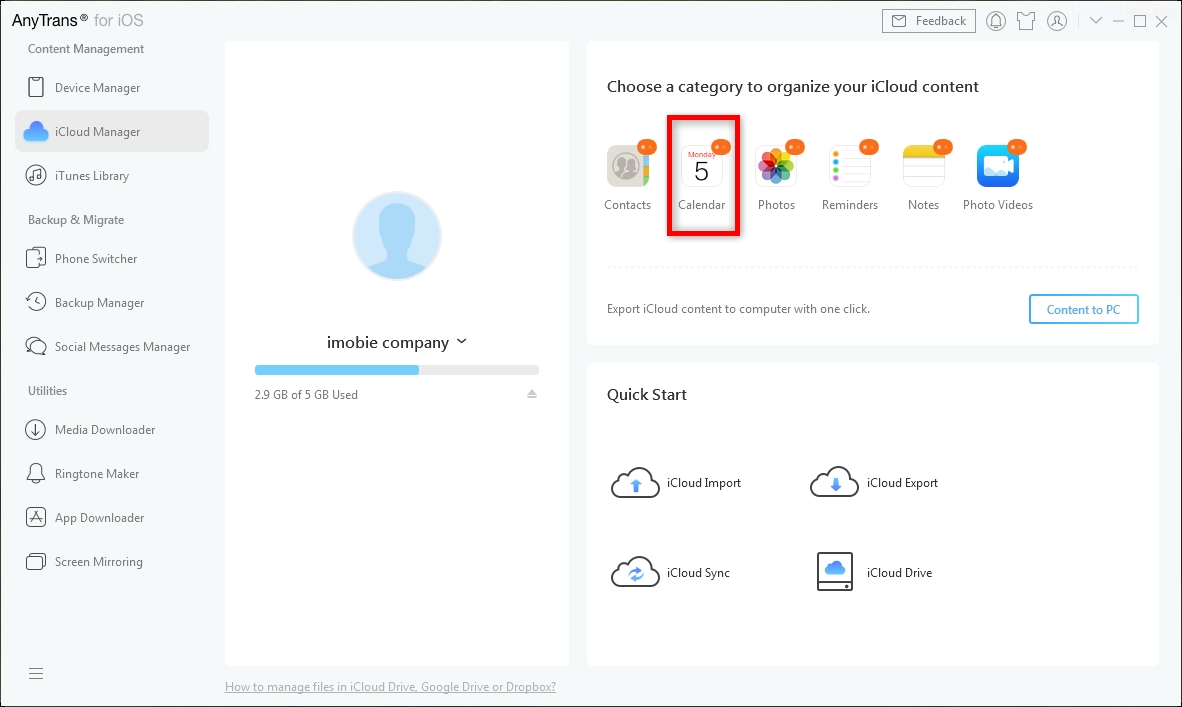Expand the title bar dropdown chevron
Viewport: 1182px width, 707px height.
pyautogui.click(x=1095, y=21)
